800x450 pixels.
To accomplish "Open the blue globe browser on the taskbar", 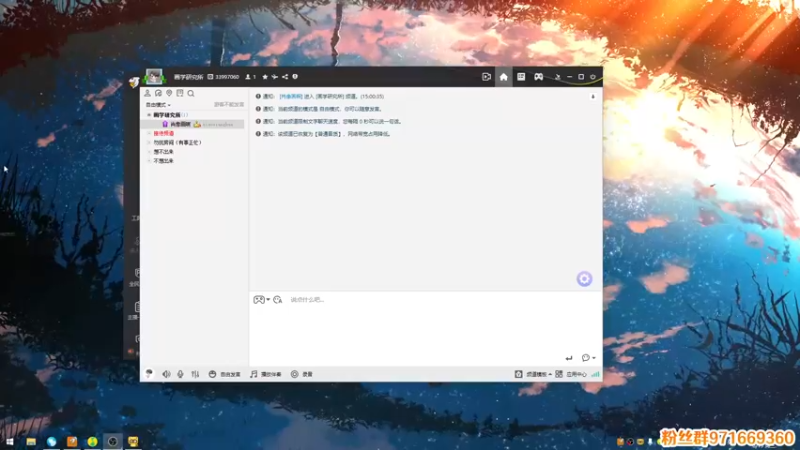I will (52, 442).
